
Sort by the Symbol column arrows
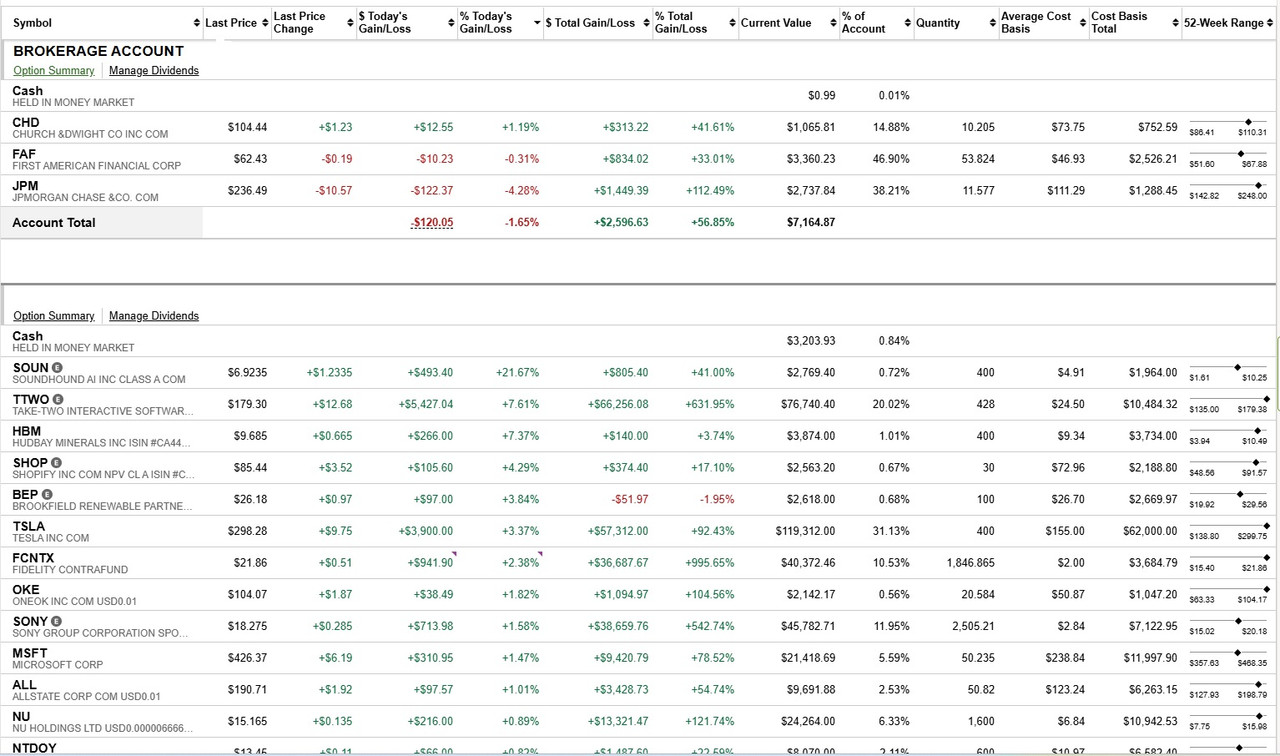[x=197, y=23]
